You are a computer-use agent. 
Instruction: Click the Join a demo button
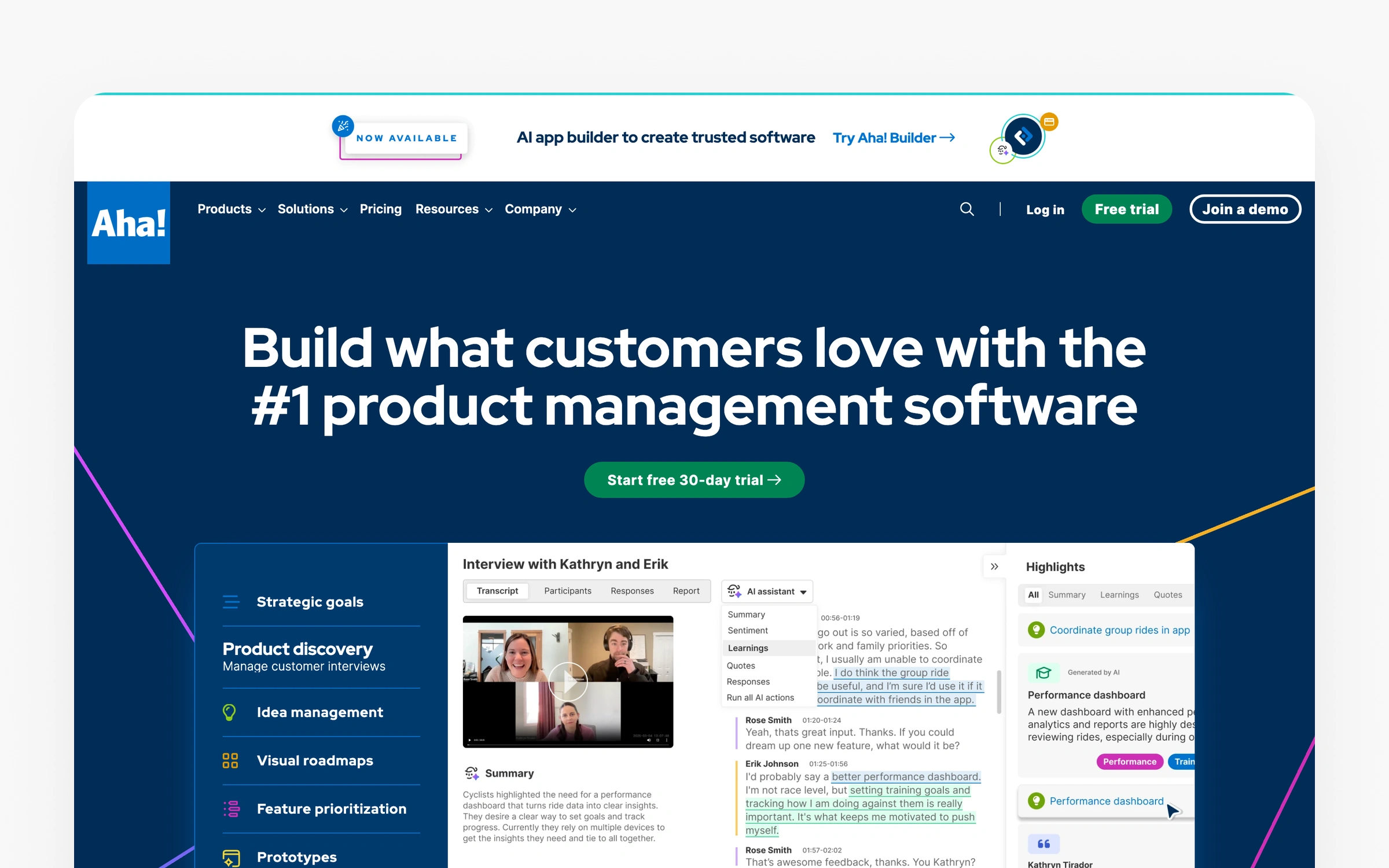[1245, 209]
